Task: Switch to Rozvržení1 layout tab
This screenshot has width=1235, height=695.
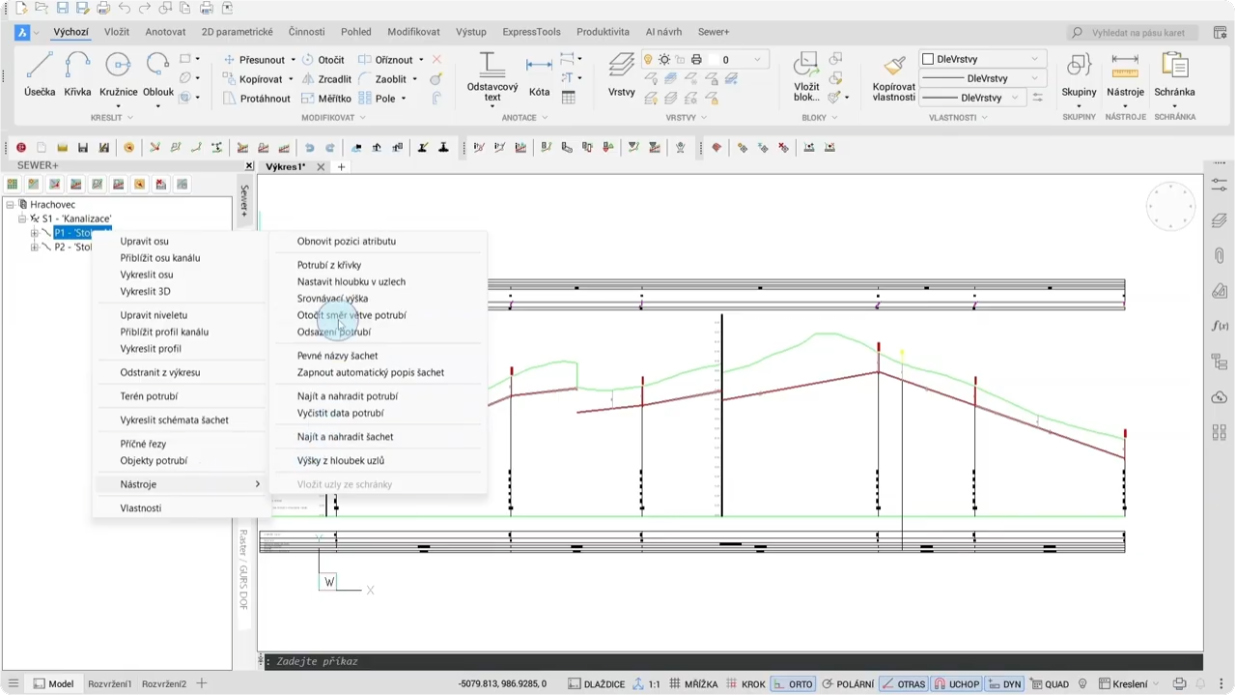Action: [109, 684]
